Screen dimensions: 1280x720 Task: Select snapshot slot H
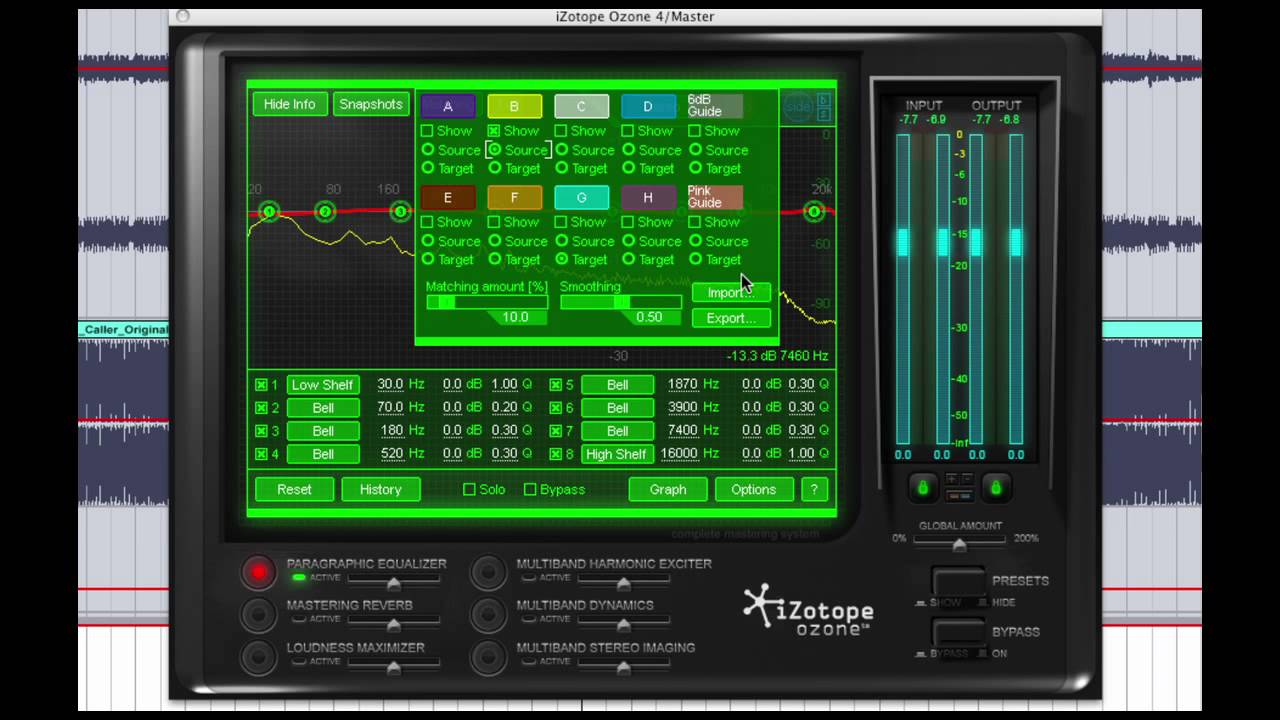(648, 197)
